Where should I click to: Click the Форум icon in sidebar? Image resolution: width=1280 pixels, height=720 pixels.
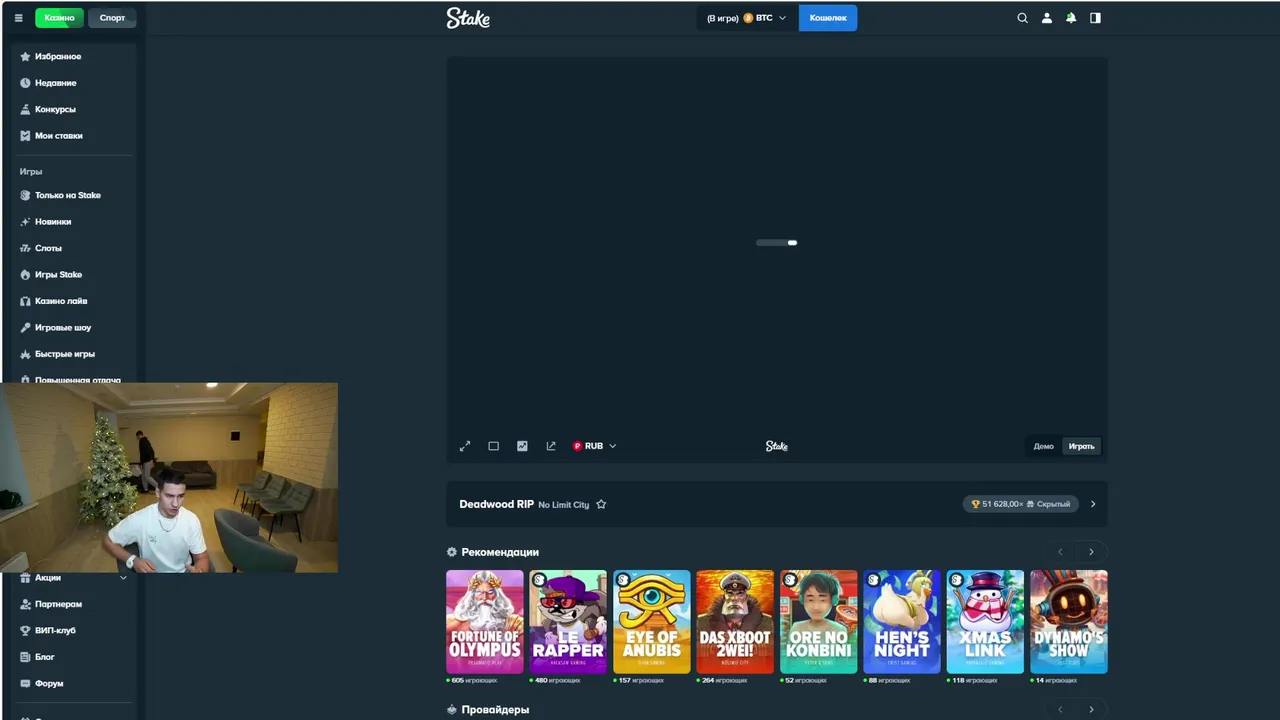pos(26,683)
